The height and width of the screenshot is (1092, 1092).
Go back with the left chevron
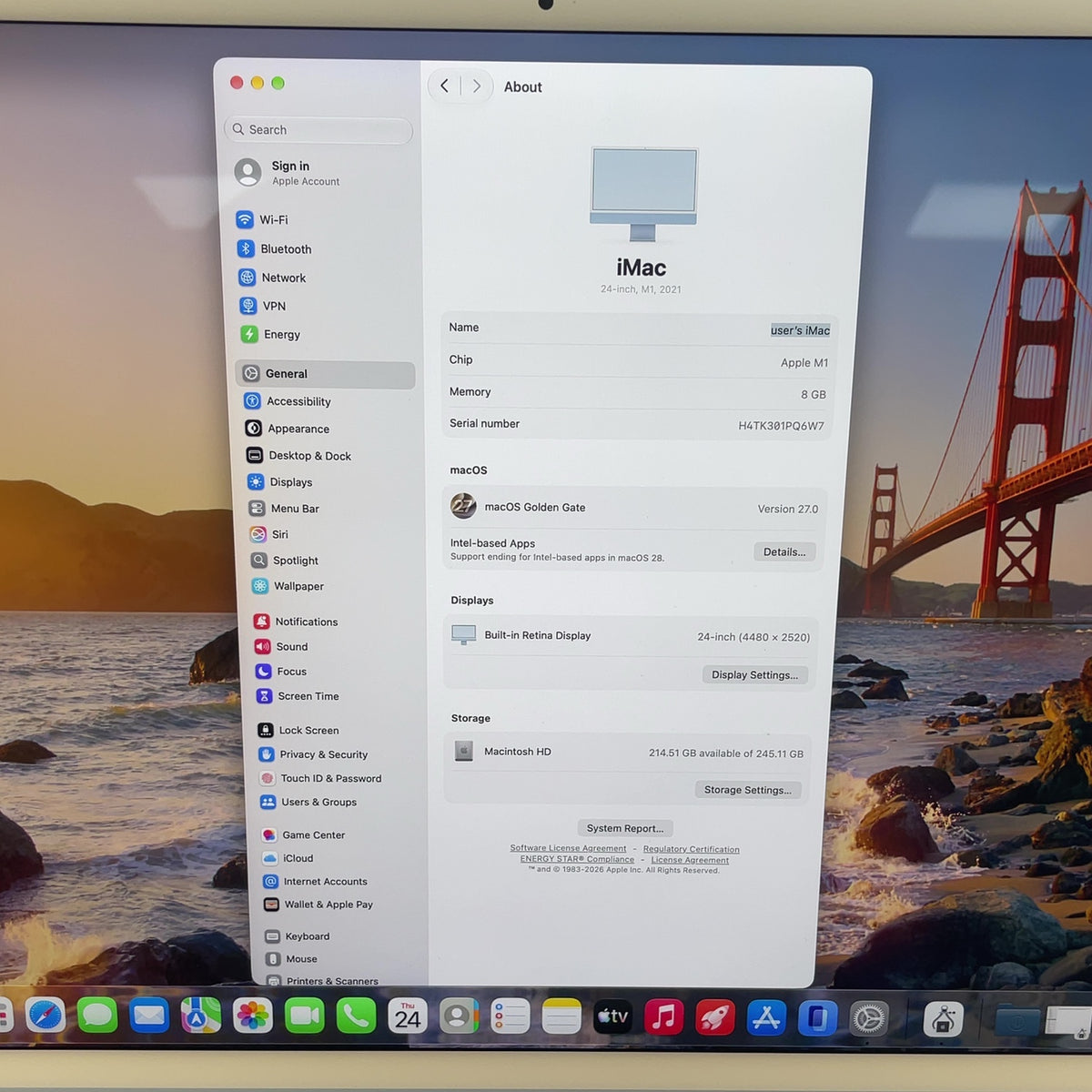444,86
